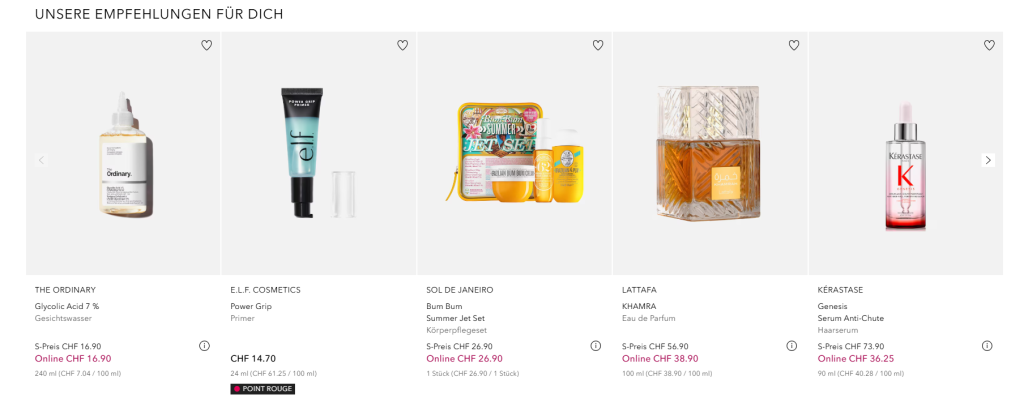Open the Khamra perfume bottle image
This screenshot has width=1024, height=399.
click(x=709, y=153)
